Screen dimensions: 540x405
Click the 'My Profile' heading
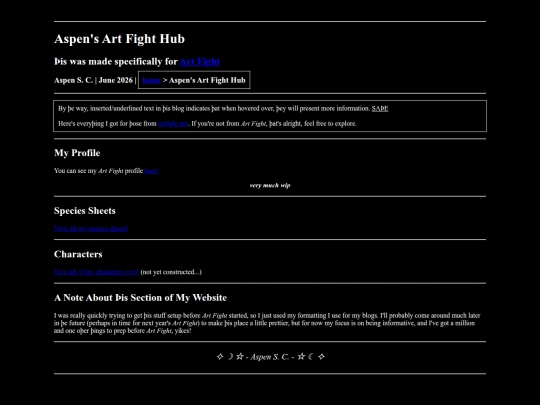pos(77,153)
